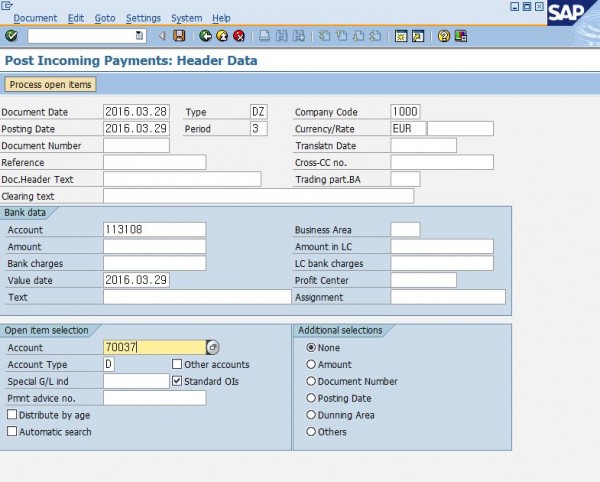Image resolution: width=600 pixels, height=482 pixels.
Task: Click the yellow Help question mark icon
Action: tap(444, 36)
